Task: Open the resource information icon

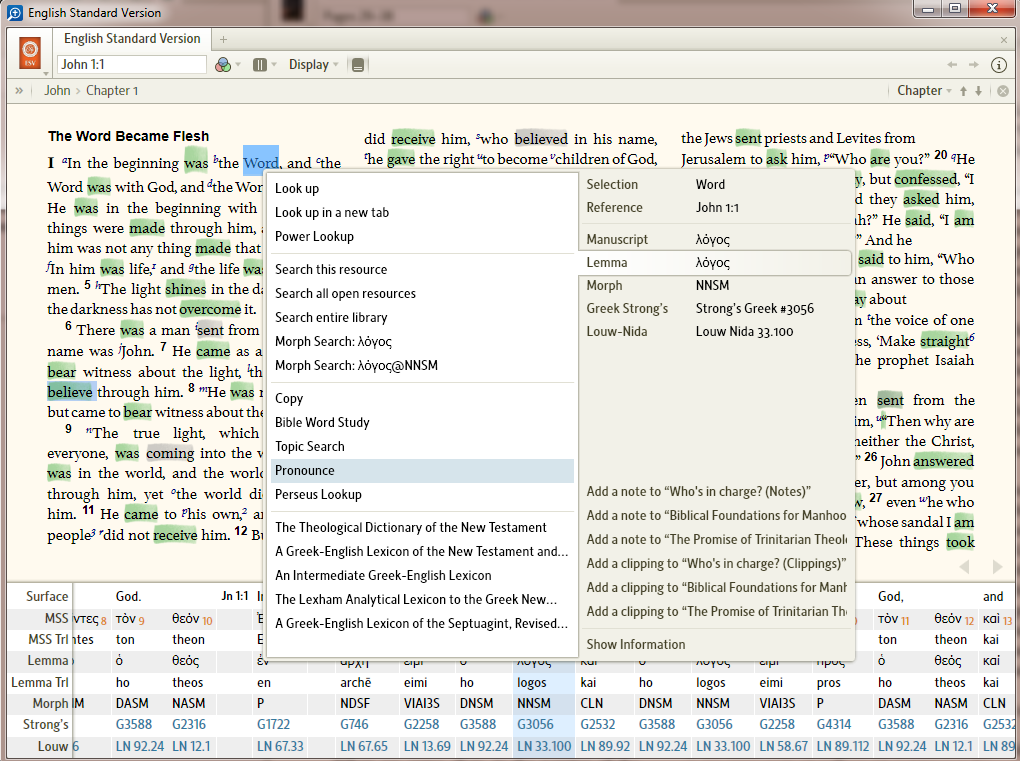Action: [999, 64]
